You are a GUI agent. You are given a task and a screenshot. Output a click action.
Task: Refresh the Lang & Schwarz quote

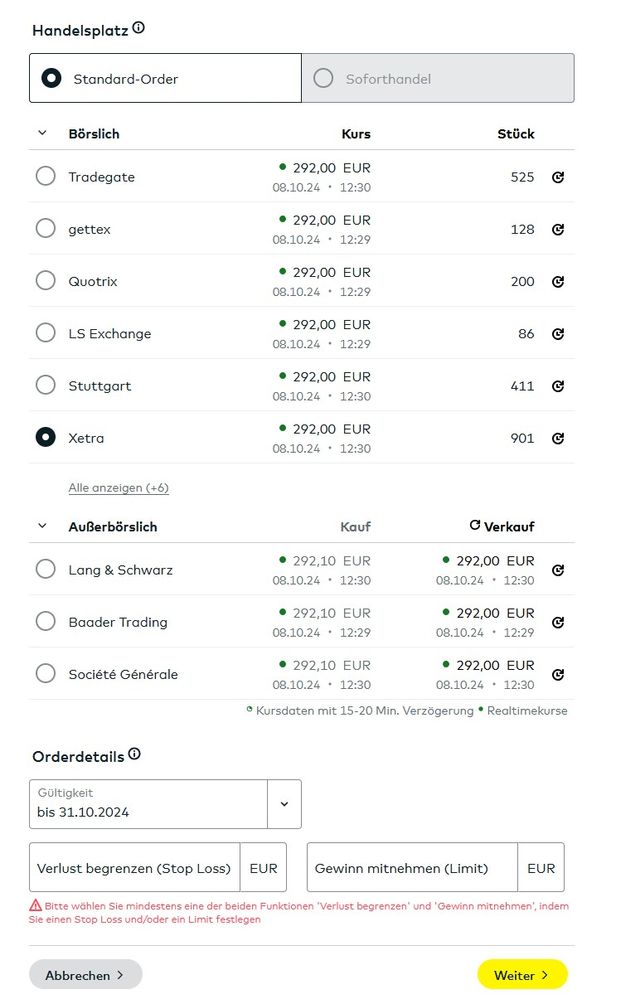pyautogui.click(x=558, y=570)
